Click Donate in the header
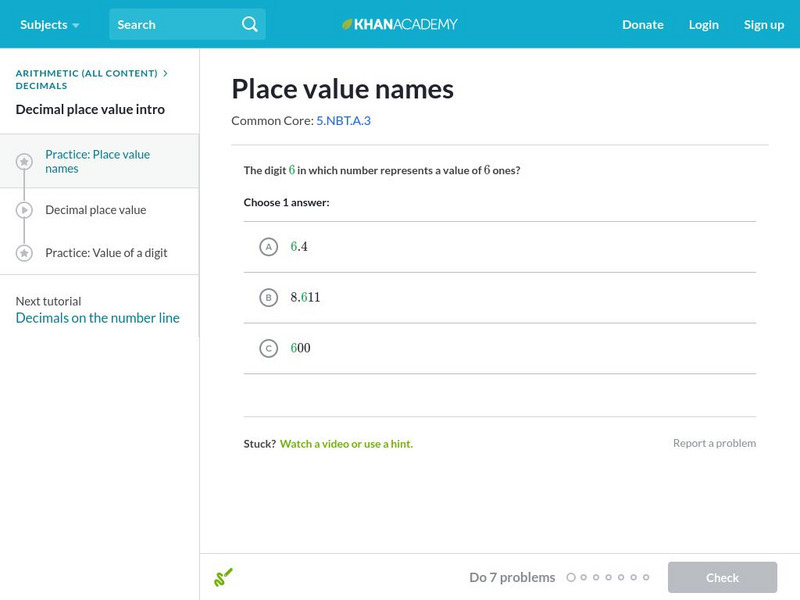800x600 pixels. (x=642, y=24)
